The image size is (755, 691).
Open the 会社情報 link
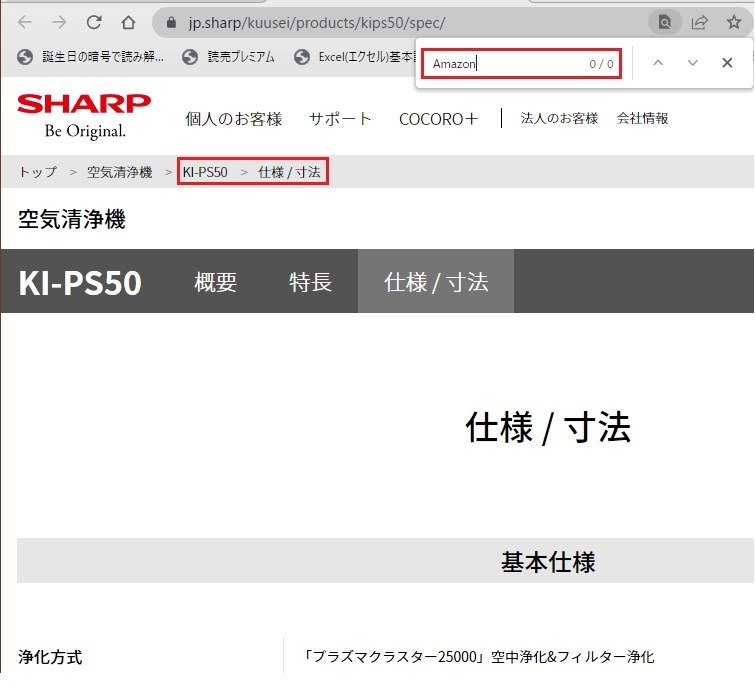[643, 118]
